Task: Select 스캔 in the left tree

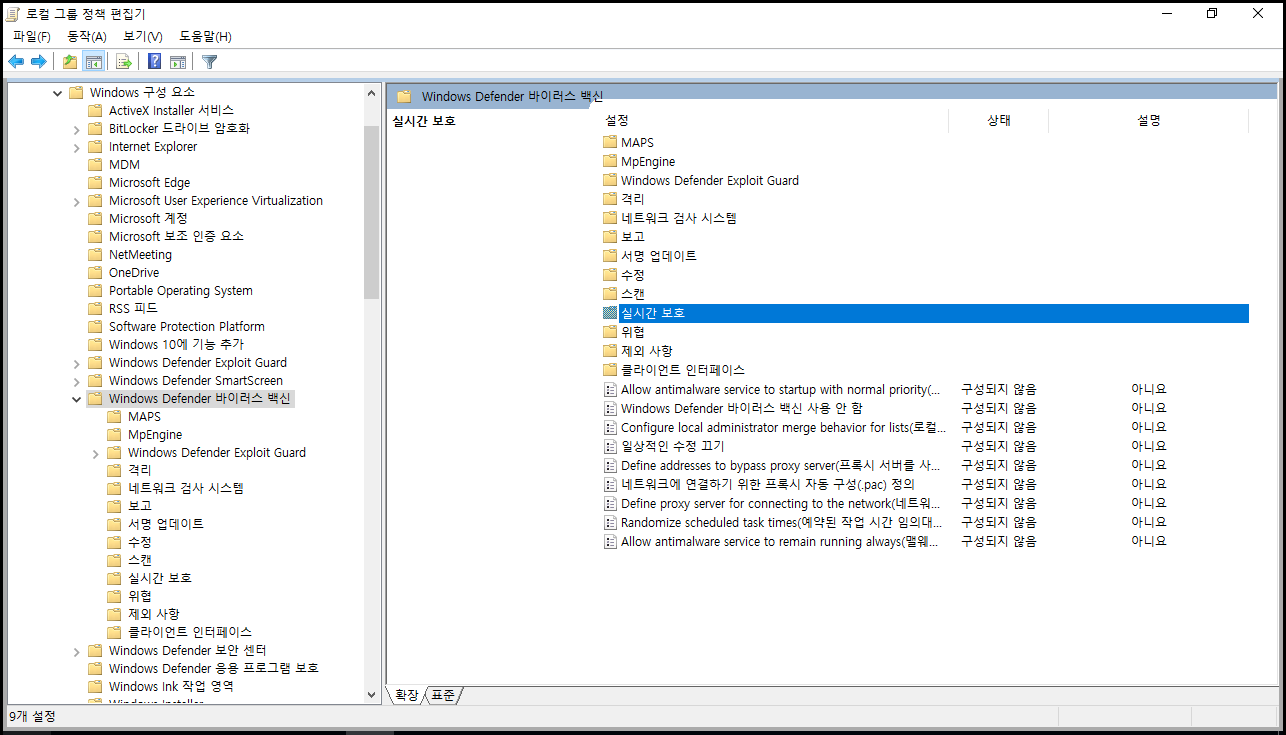Action: (x=140, y=560)
